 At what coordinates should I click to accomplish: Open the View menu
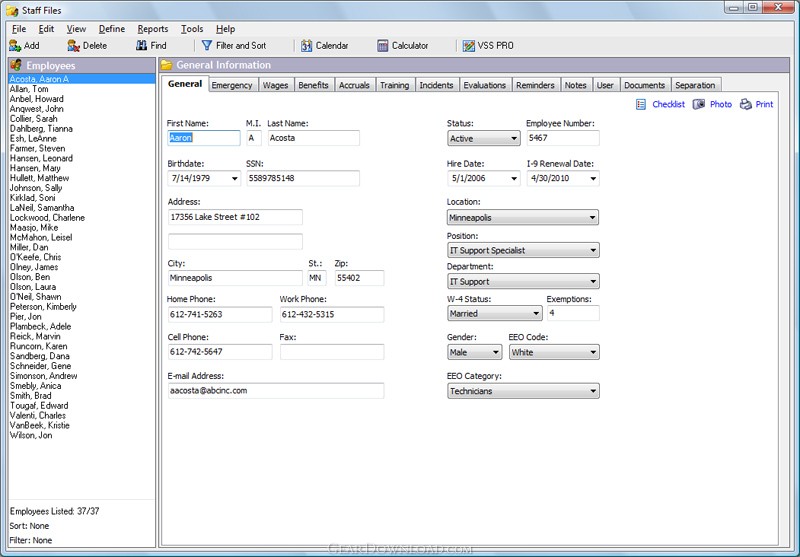(x=76, y=29)
